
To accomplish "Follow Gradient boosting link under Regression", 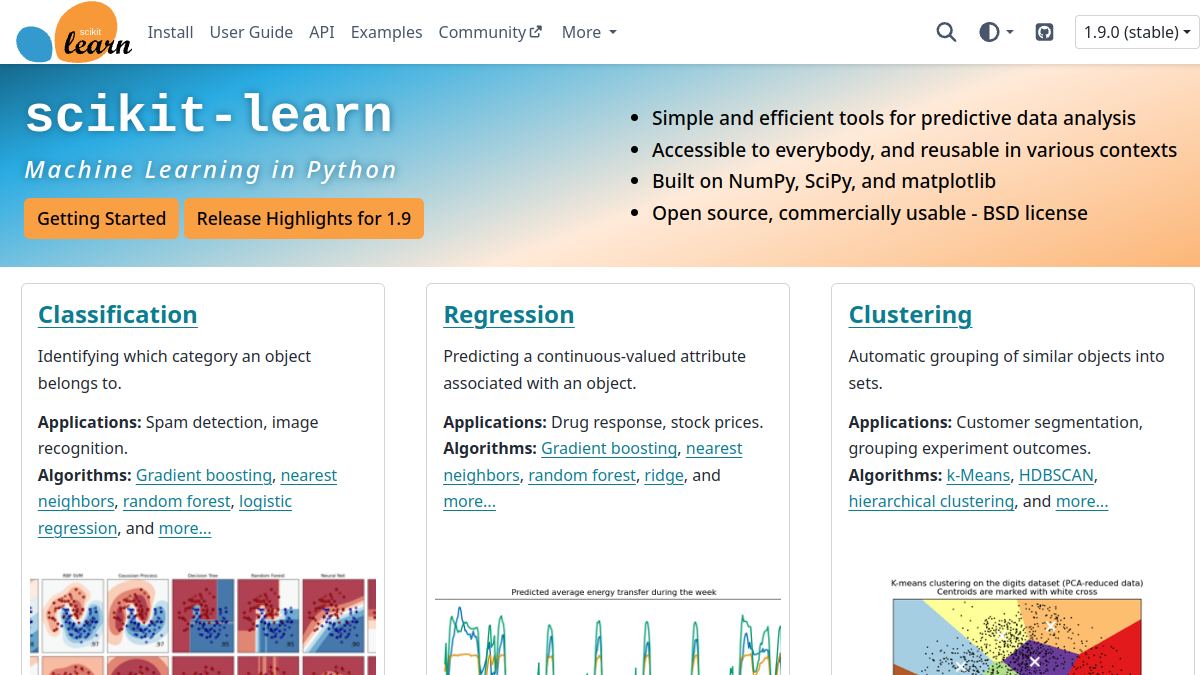I will click(609, 448).
